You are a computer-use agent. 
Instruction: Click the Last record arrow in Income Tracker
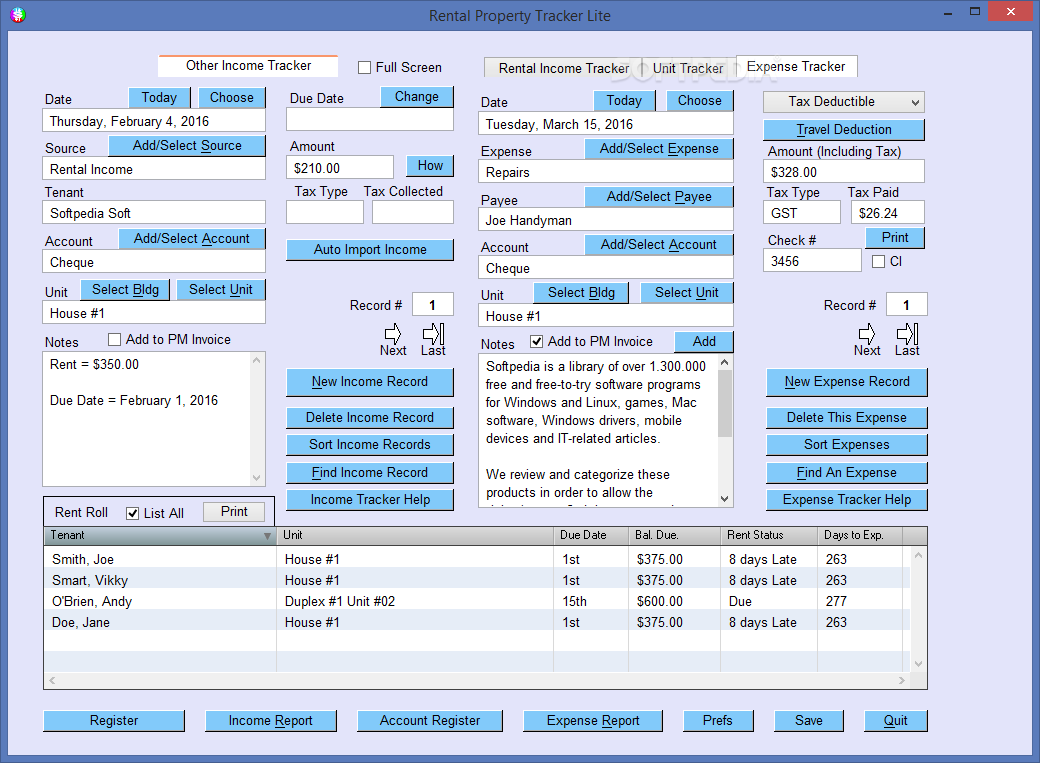(x=433, y=333)
